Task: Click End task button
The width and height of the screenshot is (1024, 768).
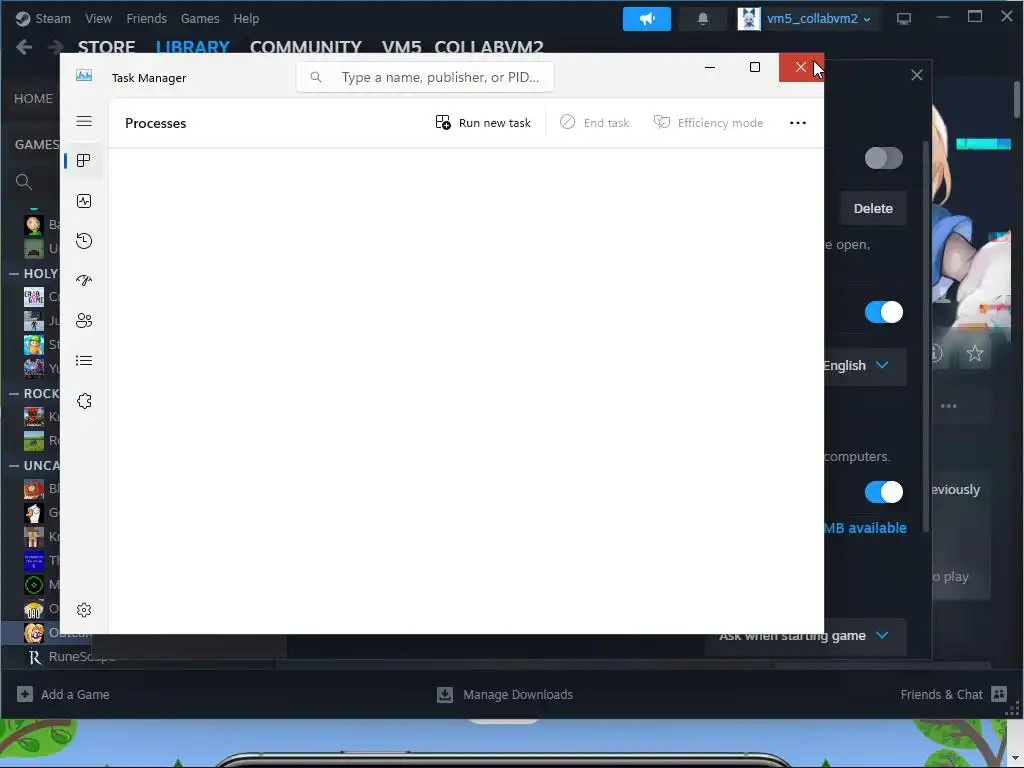Action: (594, 123)
